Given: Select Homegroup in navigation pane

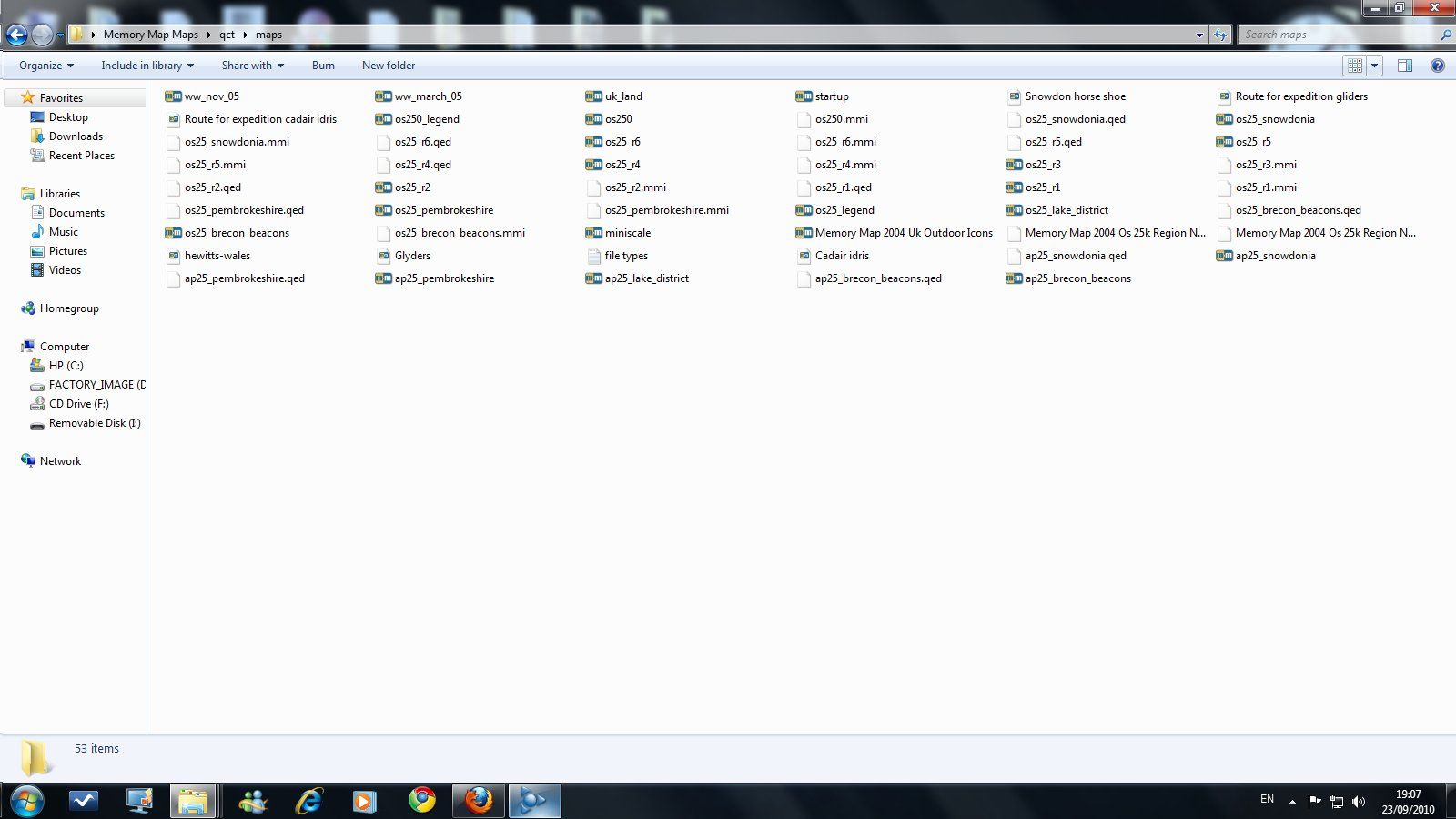Looking at the screenshot, I should [69, 308].
